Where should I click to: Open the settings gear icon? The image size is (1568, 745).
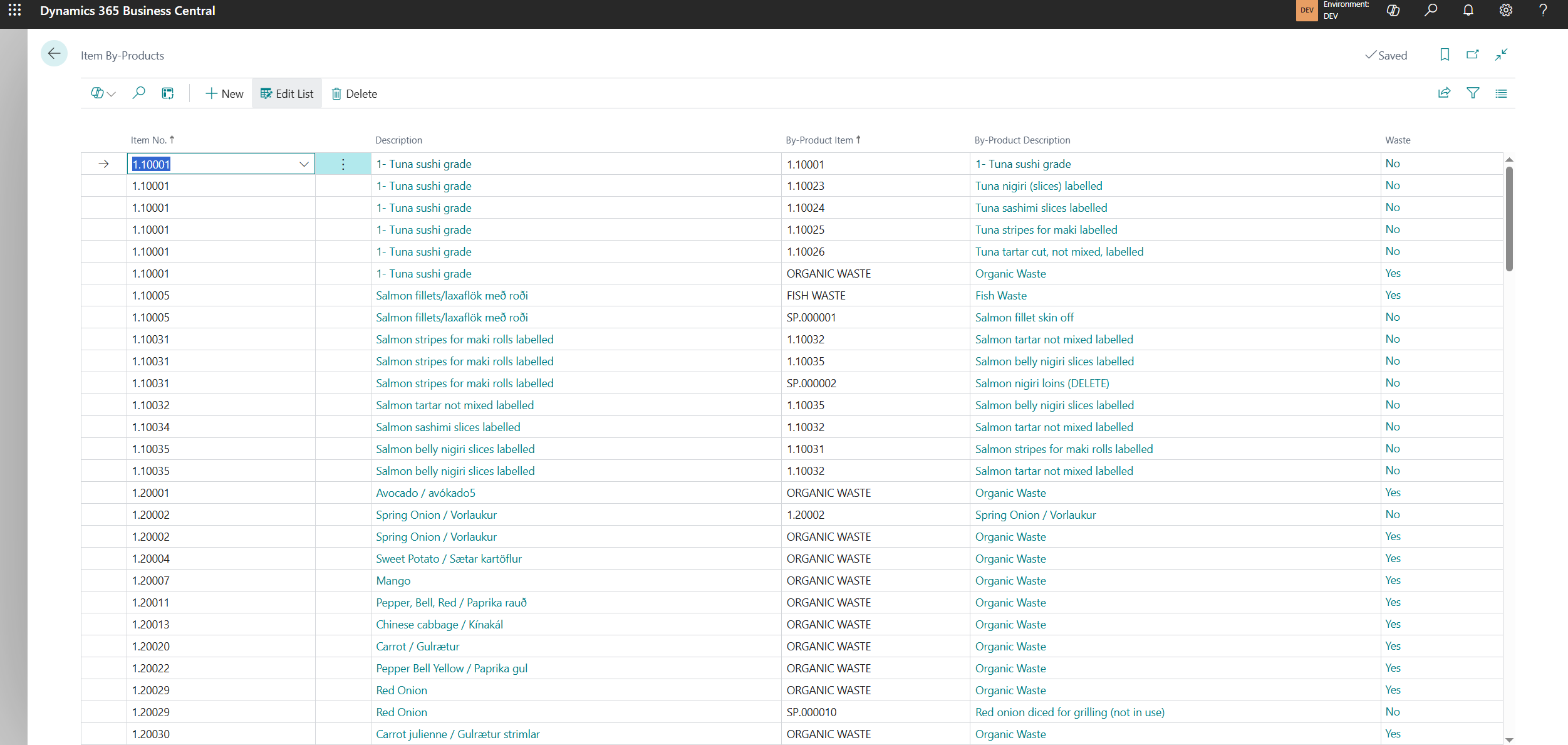(x=1505, y=10)
